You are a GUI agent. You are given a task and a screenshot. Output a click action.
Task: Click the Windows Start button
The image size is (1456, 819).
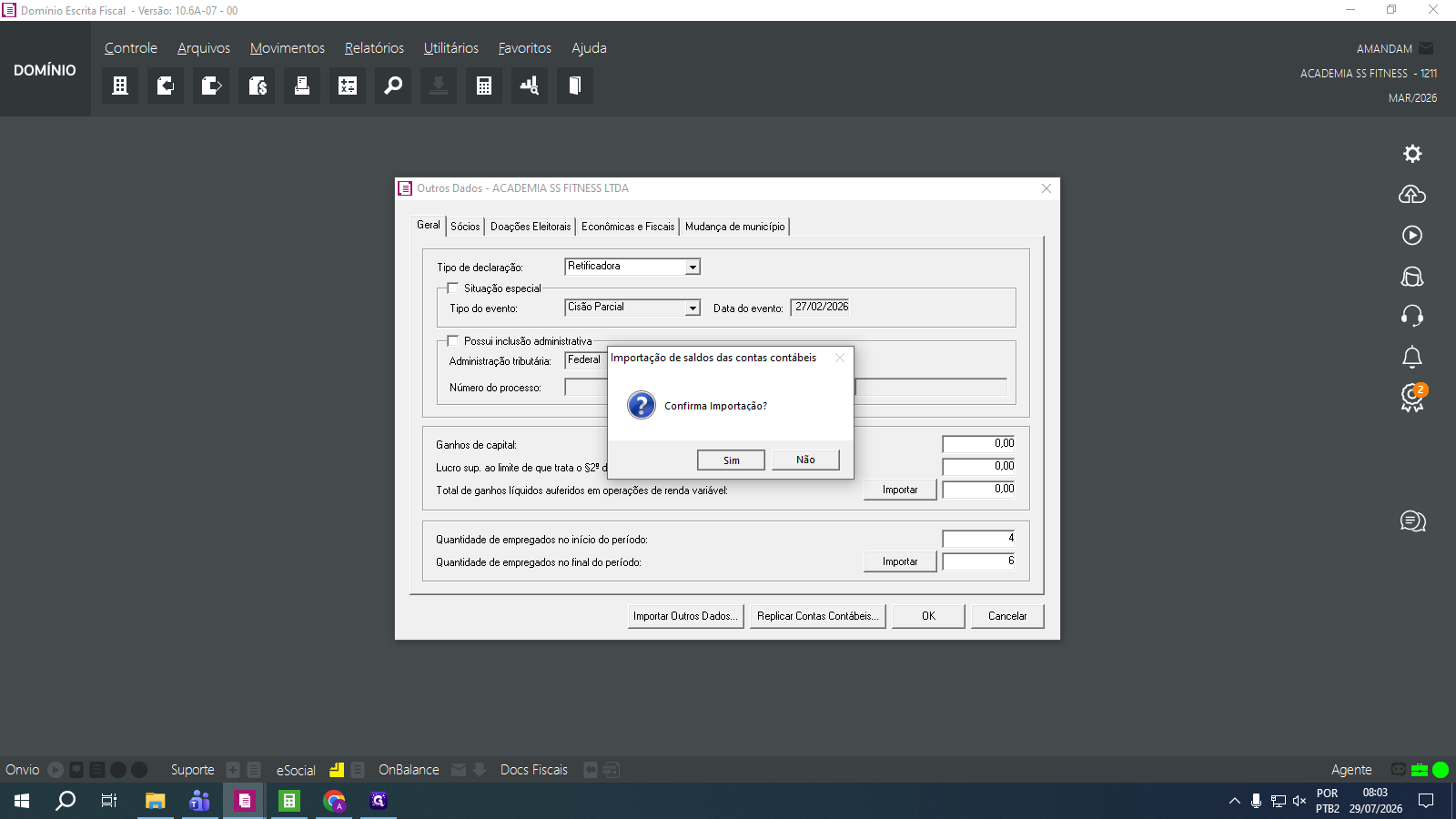(22, 801)
